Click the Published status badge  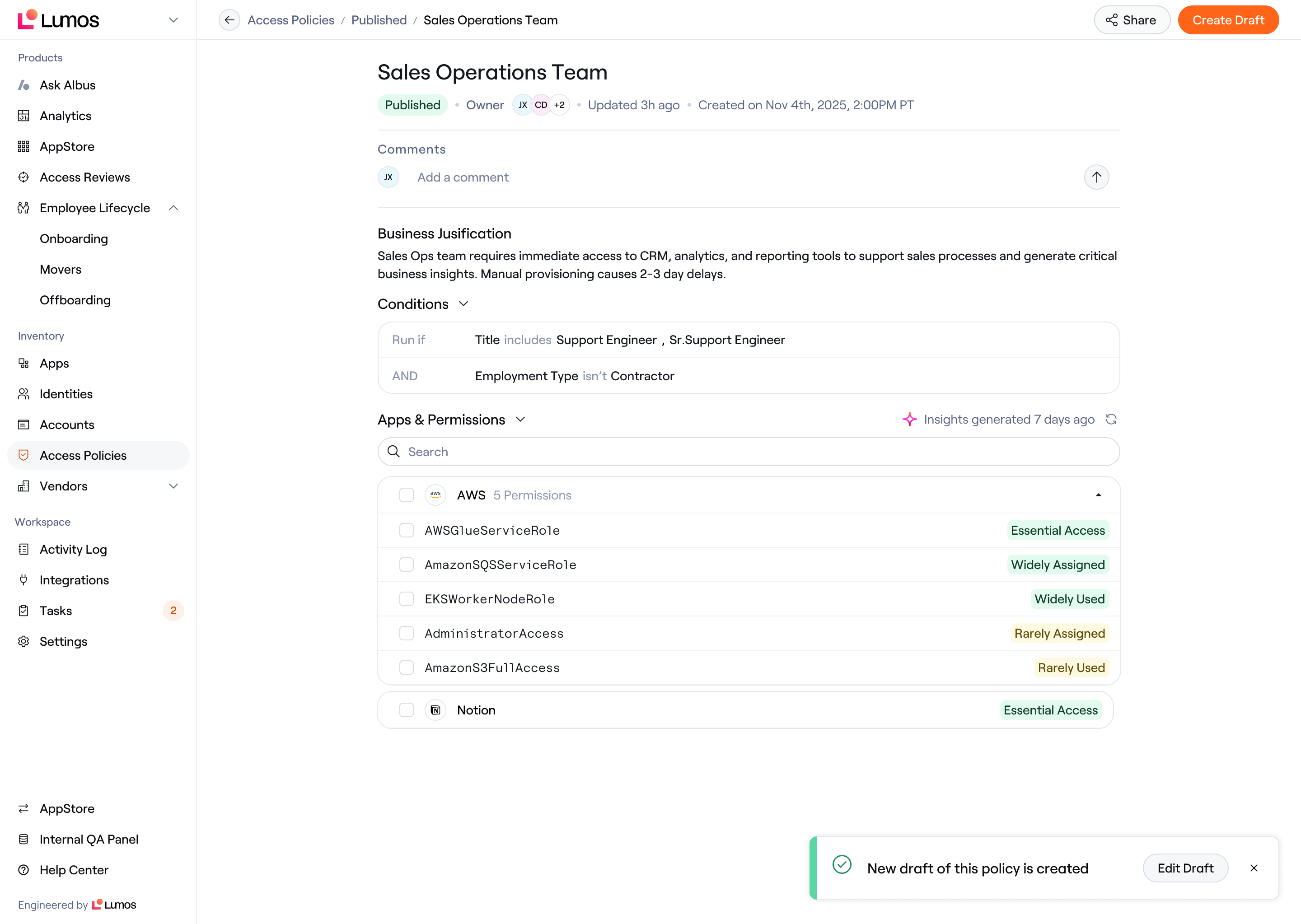click(x=412, y=105)
